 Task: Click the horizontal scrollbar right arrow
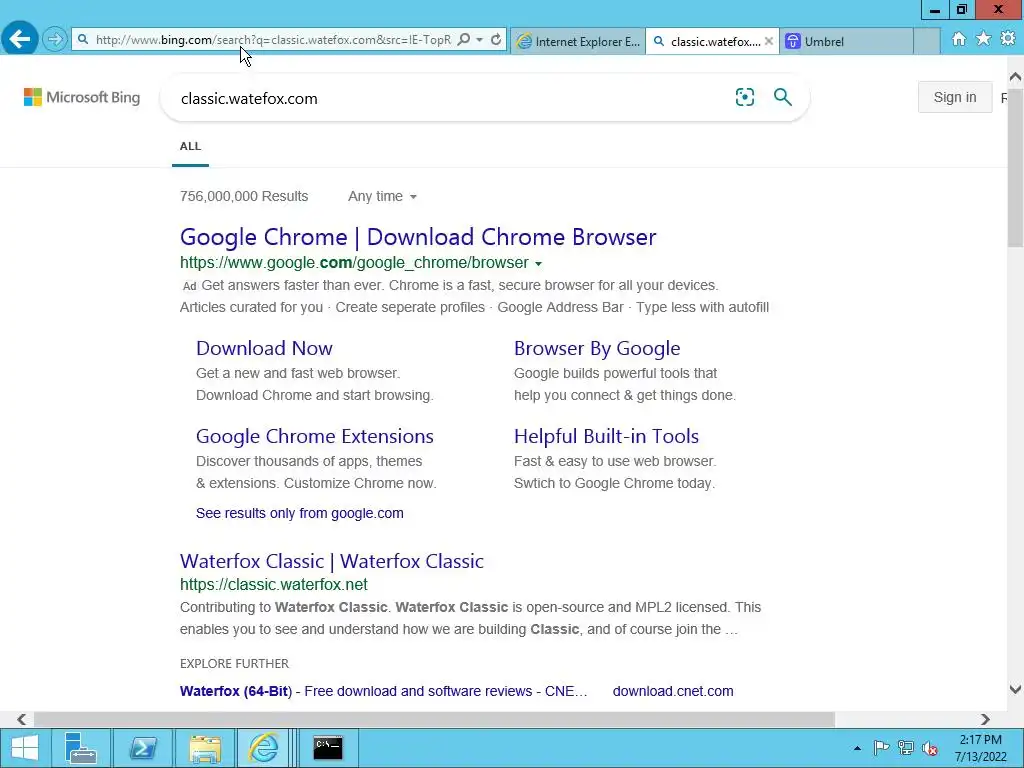[x=985, y=719]
